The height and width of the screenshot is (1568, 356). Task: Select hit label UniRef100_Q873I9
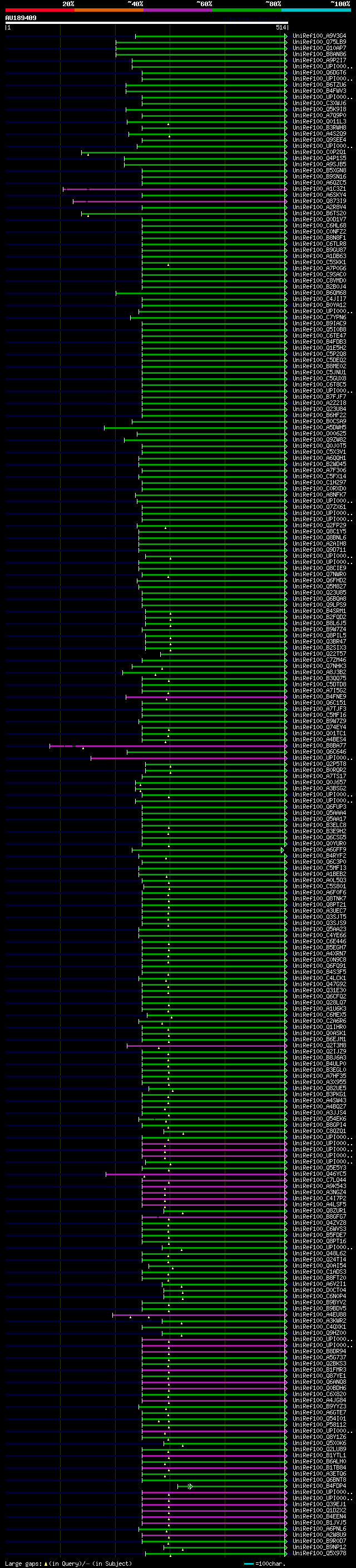[319, 201]
